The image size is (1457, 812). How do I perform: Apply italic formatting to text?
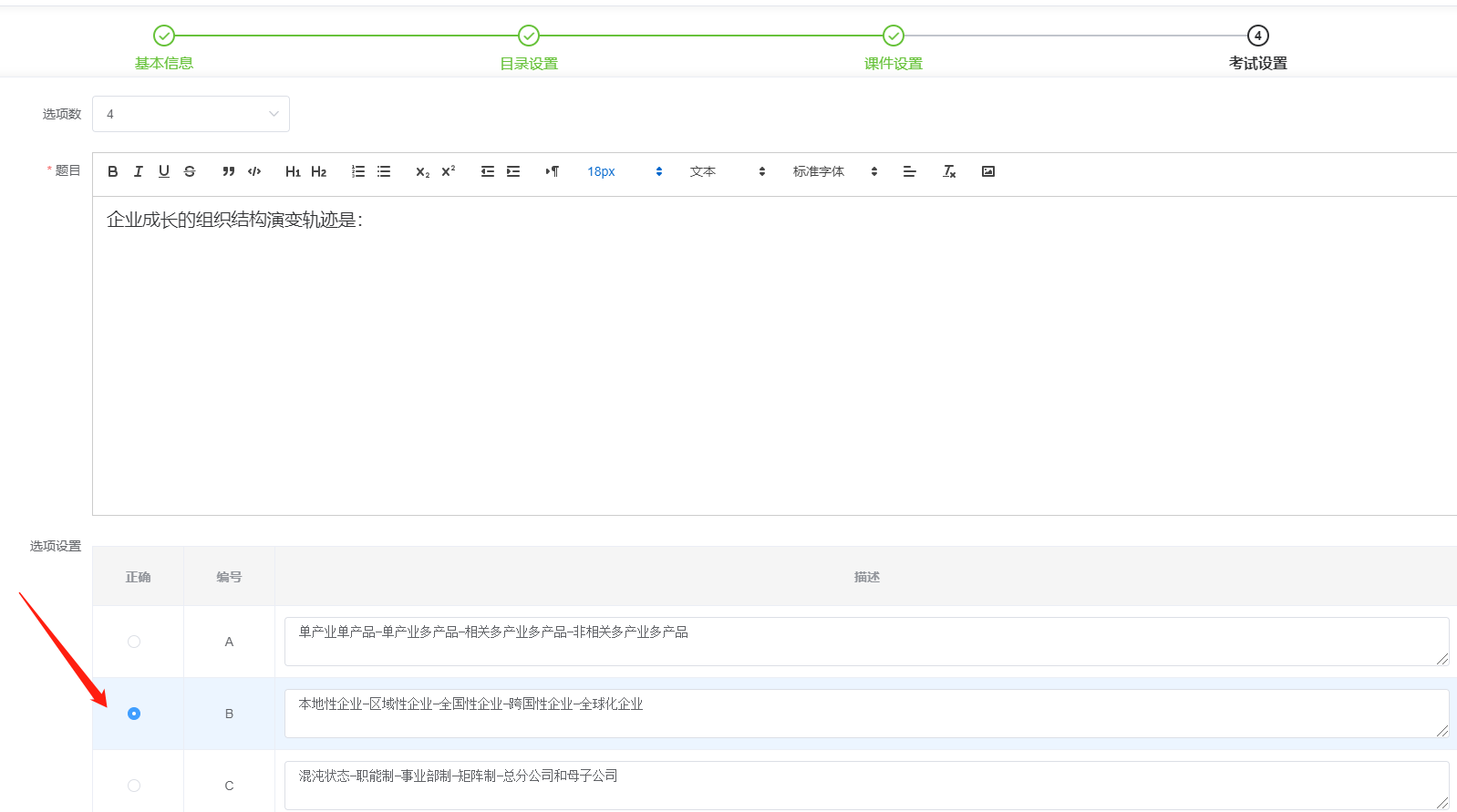139,171
